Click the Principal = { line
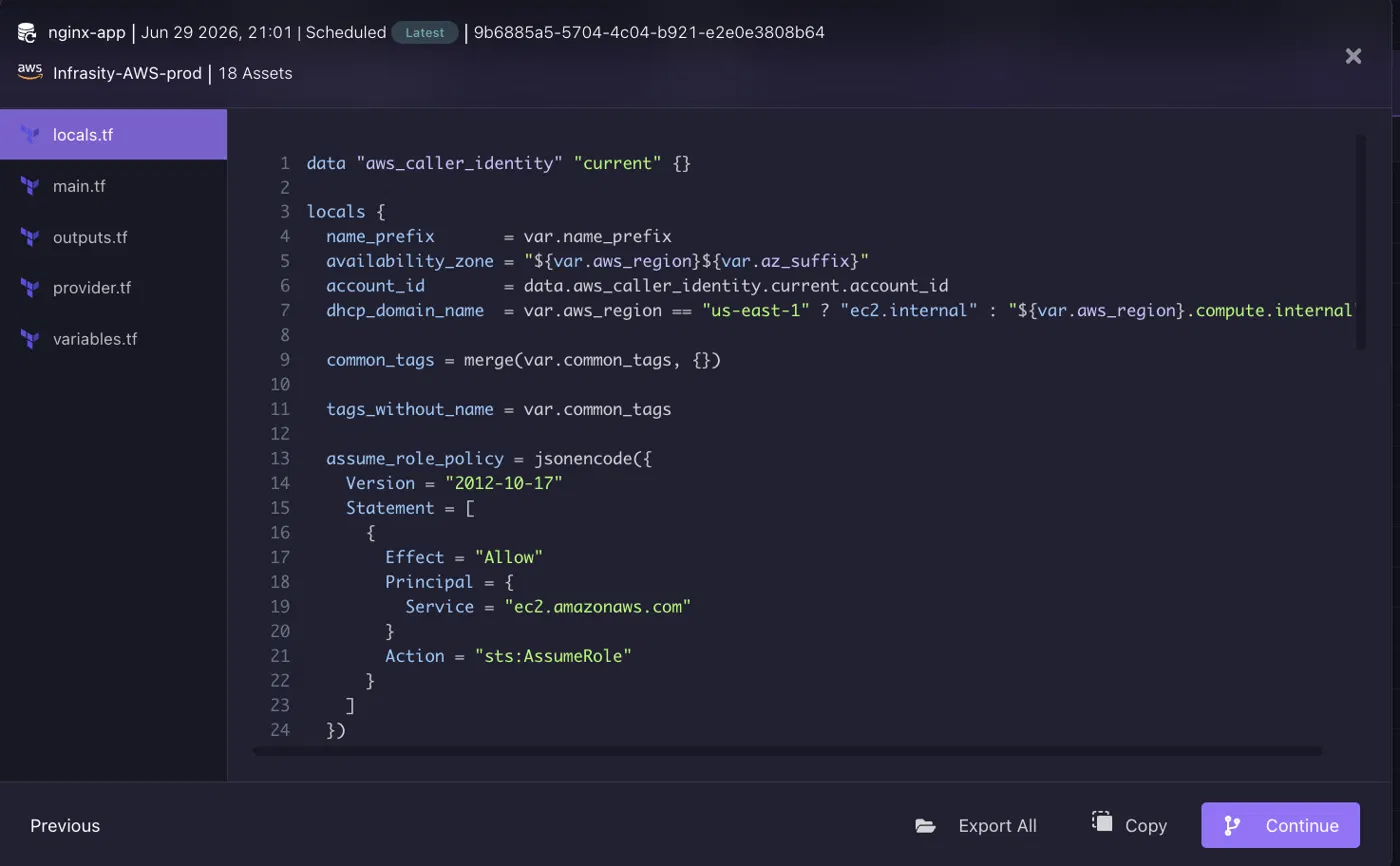Screen dimensions: 1400x866 (x=450, y=582)
